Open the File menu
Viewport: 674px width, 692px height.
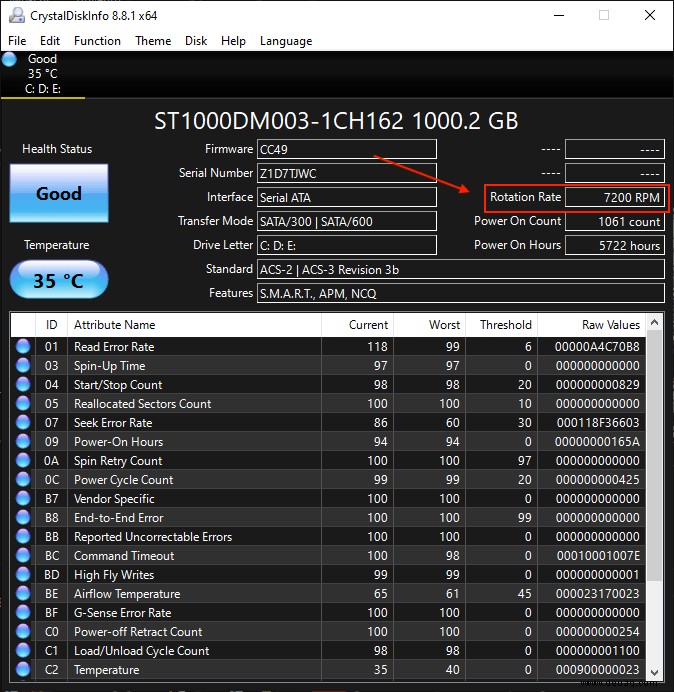click(x=17, y=41)
